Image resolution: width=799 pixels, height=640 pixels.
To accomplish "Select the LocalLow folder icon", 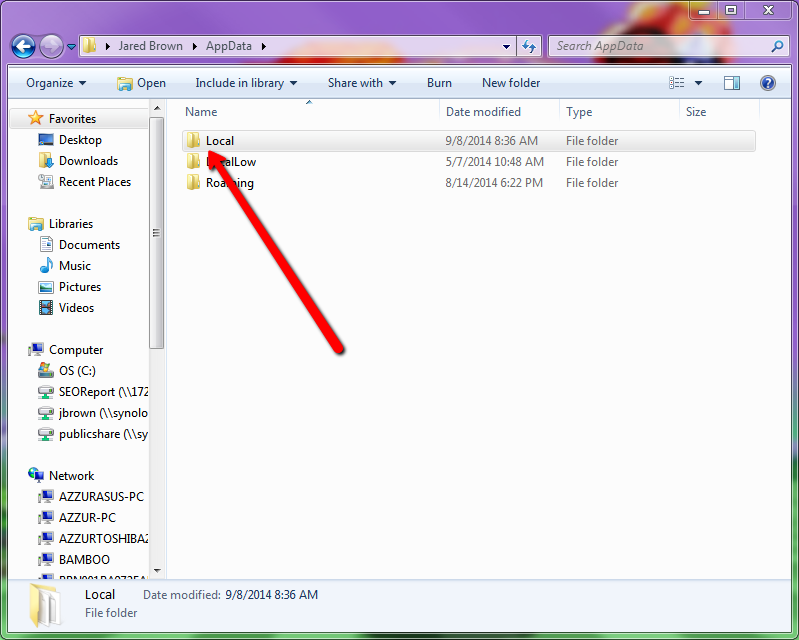I will tap(193, 161).
